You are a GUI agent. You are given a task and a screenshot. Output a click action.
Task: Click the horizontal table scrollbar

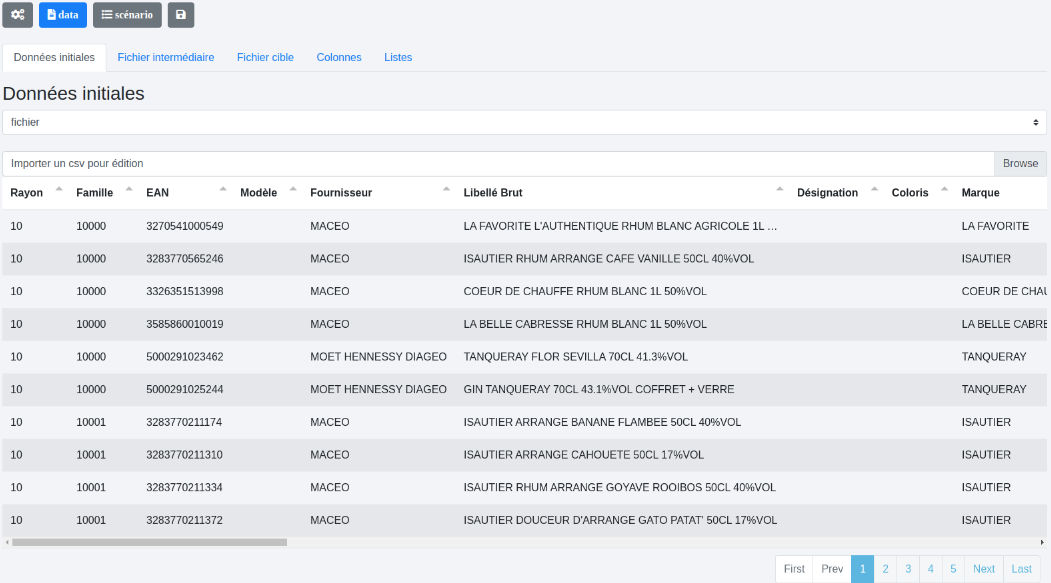pos(150,542)
